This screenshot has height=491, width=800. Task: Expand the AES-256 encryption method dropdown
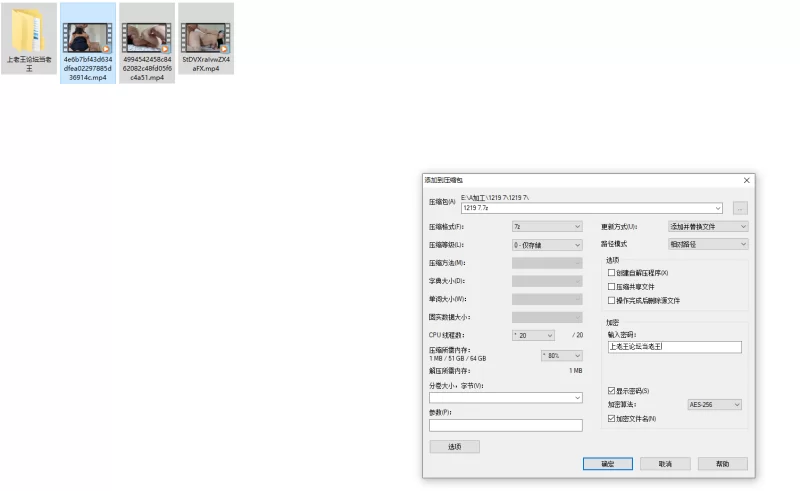coord(714,405)
